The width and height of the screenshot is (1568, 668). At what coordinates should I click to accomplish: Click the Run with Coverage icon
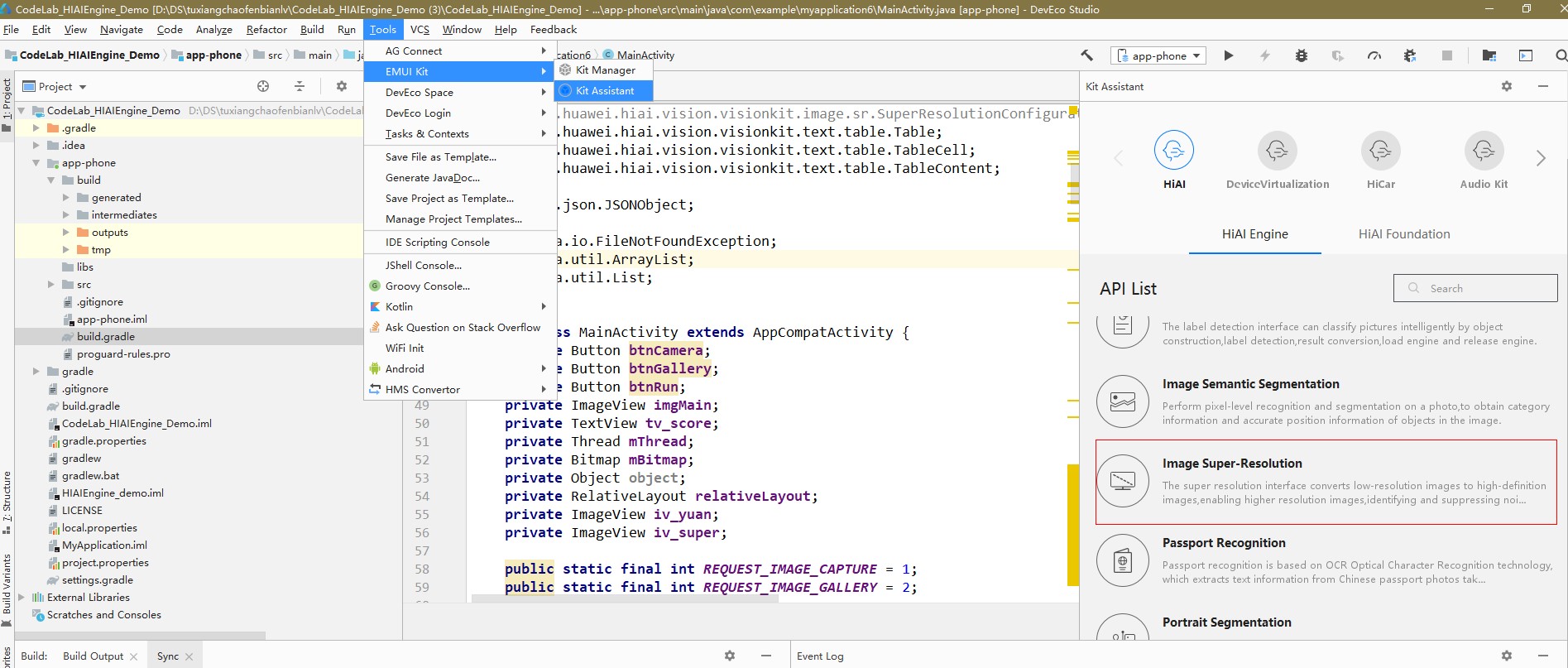[x=1338, y=55]
